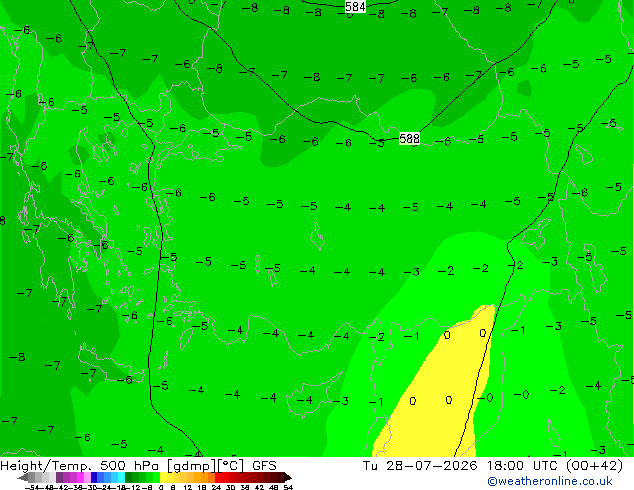Open the weatheronline.co.uk copyright link

click(x=549, y=481)
